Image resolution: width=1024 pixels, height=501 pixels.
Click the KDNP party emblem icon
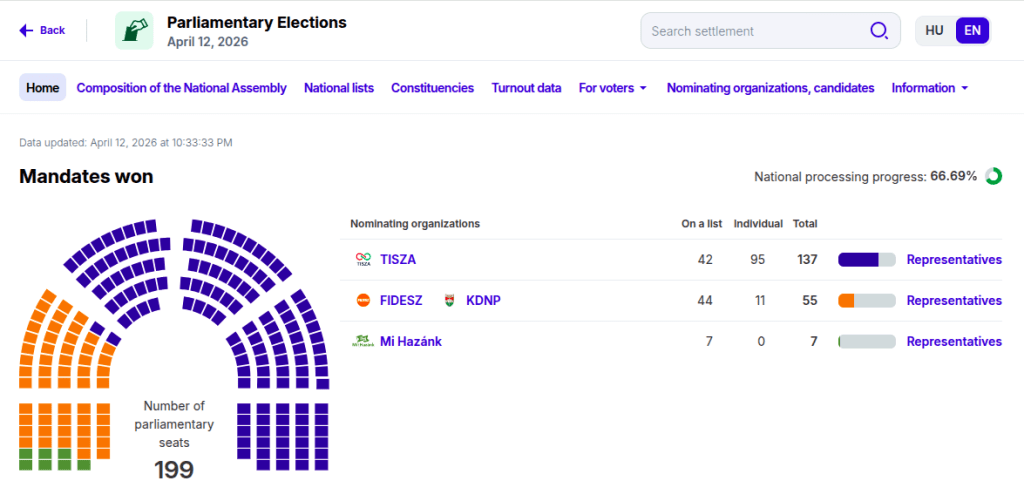(x=449, y=301)
